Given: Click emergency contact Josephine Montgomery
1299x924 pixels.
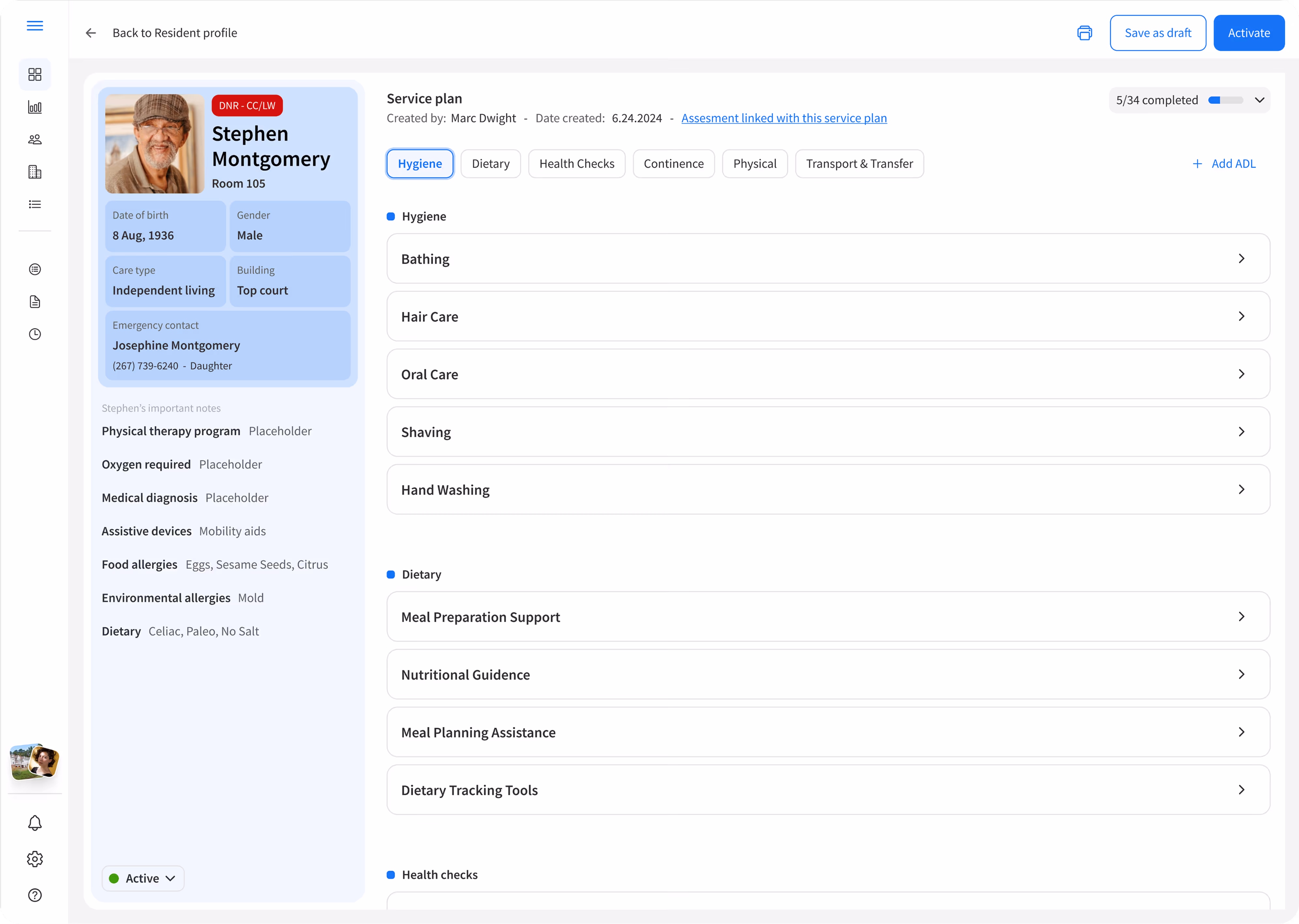Looking at the screenshot, I should click(x=228, y=345).
